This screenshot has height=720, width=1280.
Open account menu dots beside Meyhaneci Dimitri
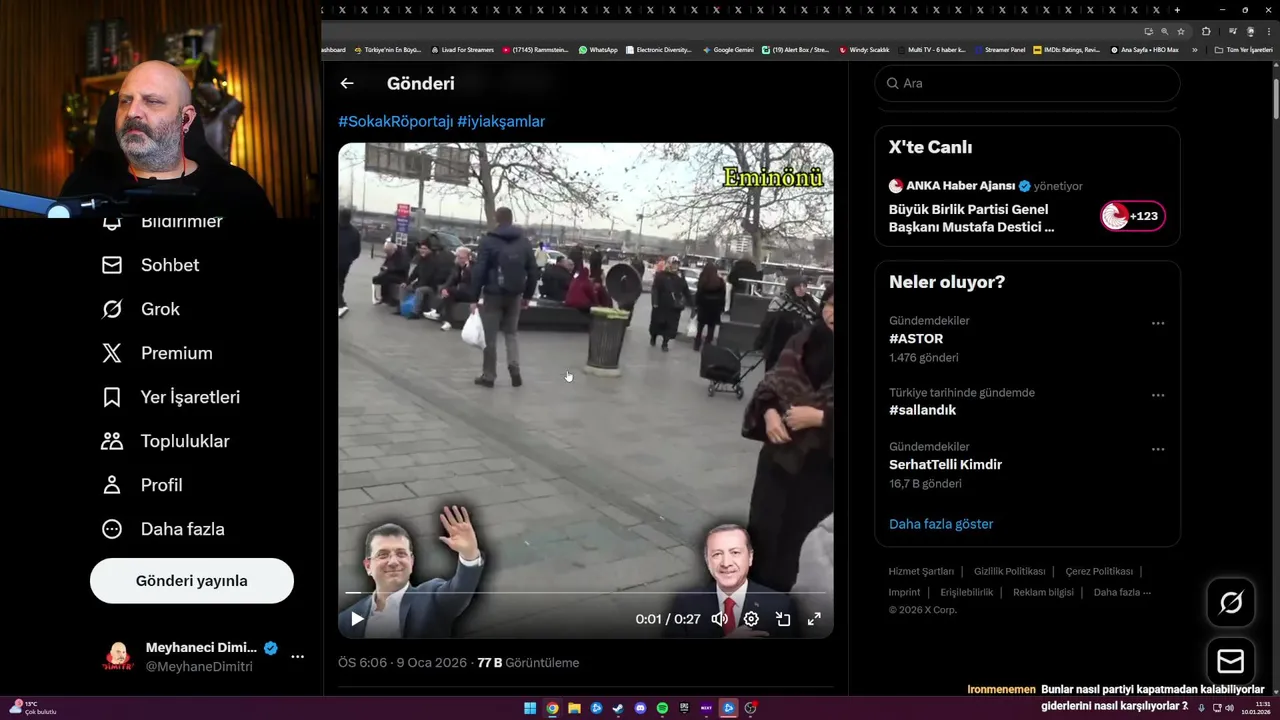pos(297,657)
